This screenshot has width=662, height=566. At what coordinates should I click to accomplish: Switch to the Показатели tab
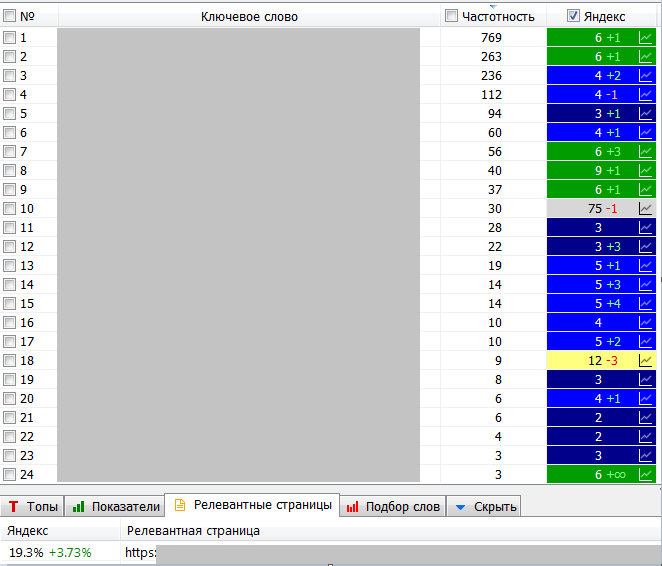tap(115, 506)
